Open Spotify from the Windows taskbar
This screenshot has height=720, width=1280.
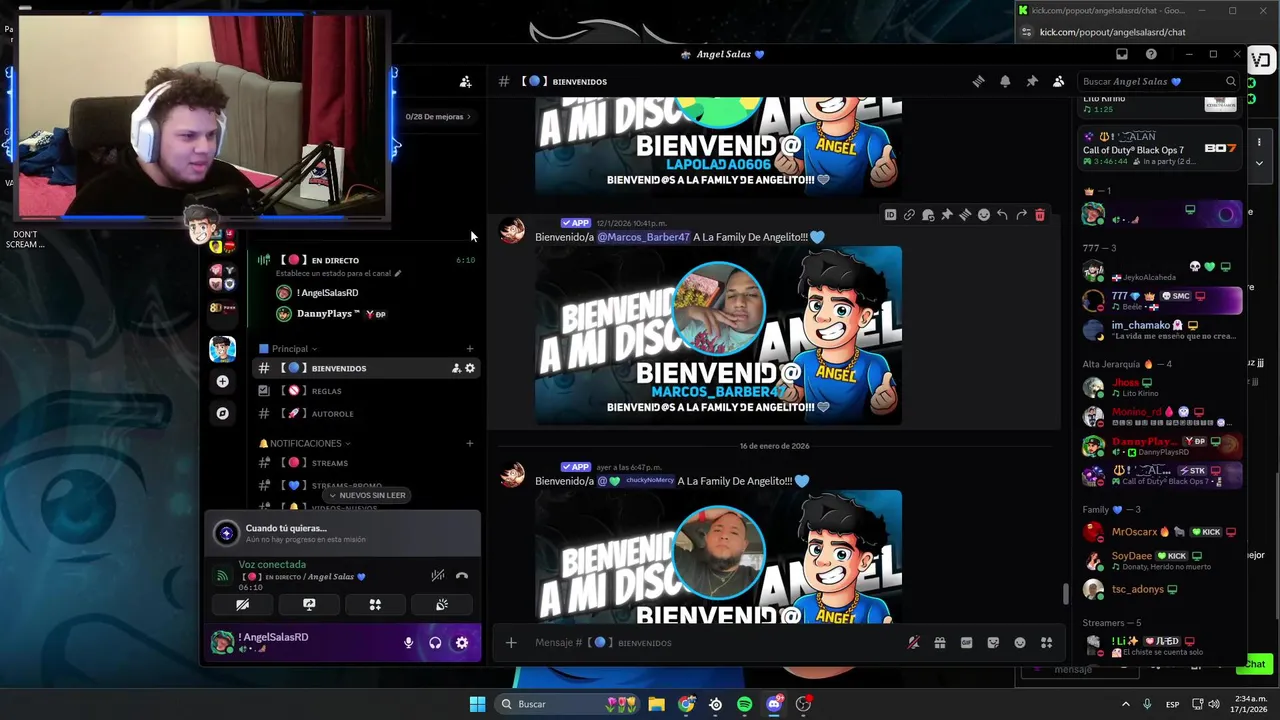[x=744, y=704]
